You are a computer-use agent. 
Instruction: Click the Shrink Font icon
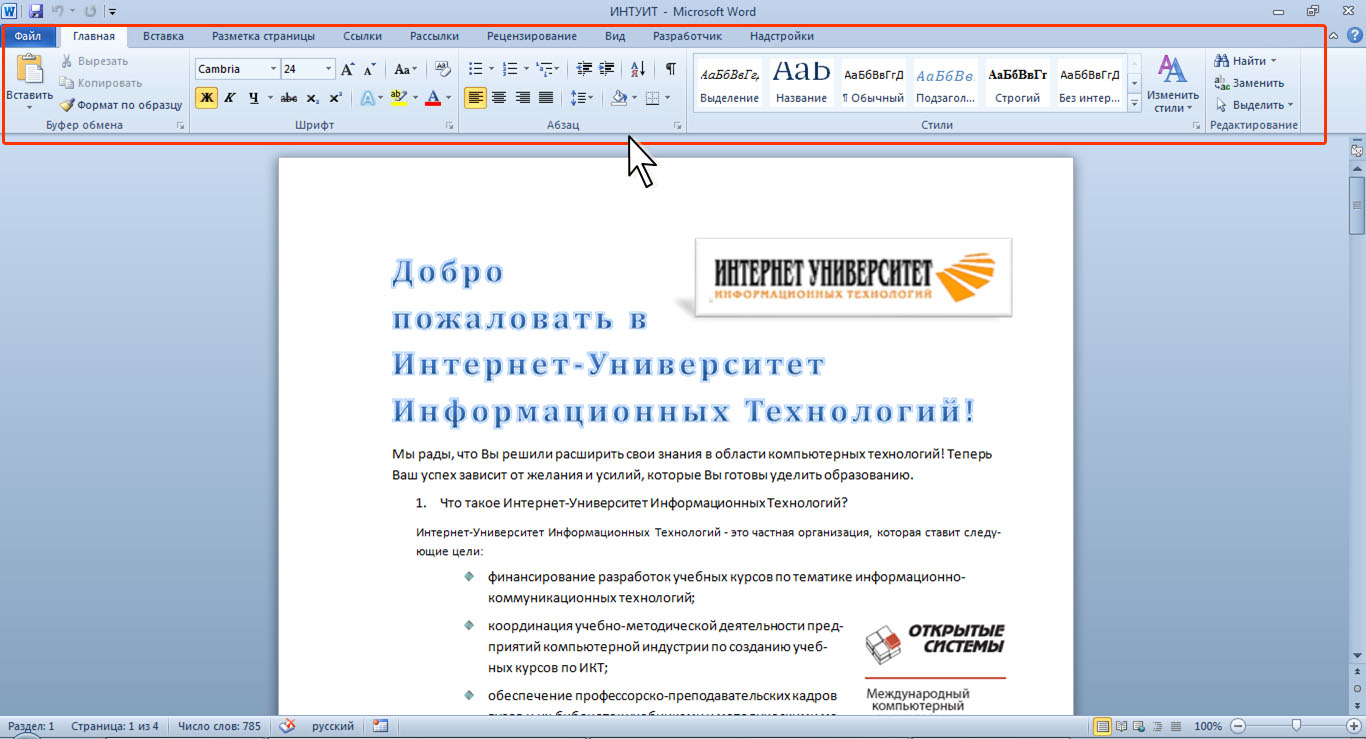[x=369, y=69]
